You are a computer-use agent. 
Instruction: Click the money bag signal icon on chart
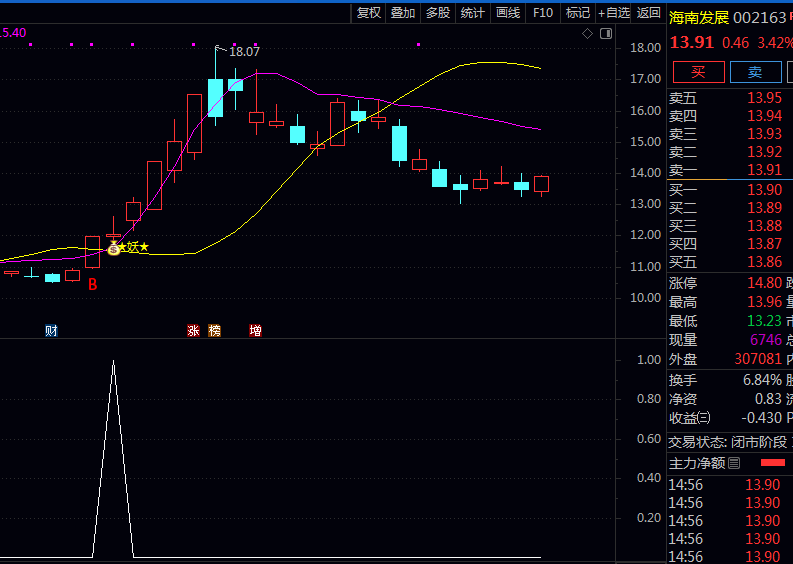pyautogui.click(x=113, y=248)
